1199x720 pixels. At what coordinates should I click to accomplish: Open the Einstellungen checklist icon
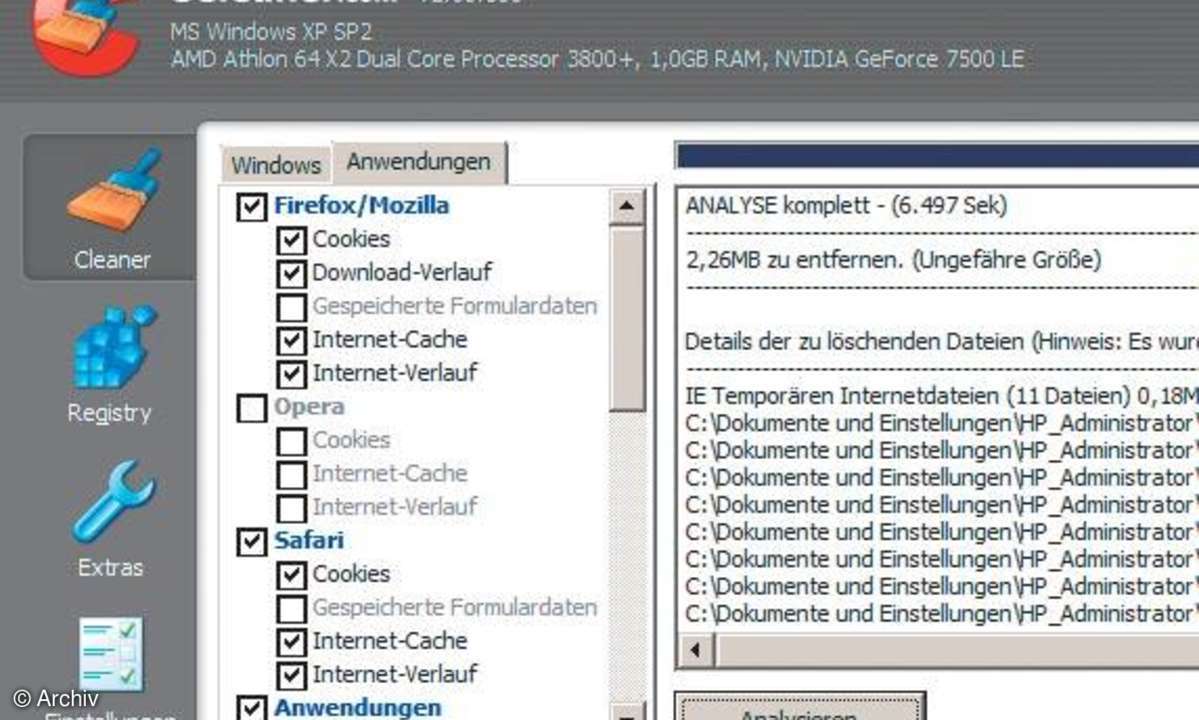click(x=112, y=654)
